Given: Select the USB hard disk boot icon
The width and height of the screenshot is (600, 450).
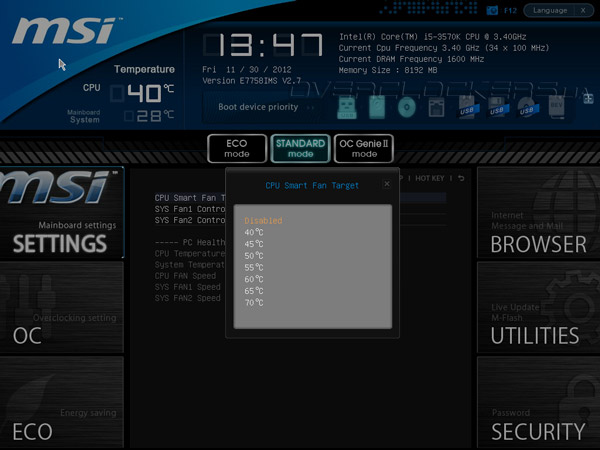Looking at the screenshot, I should coord(467,107).
